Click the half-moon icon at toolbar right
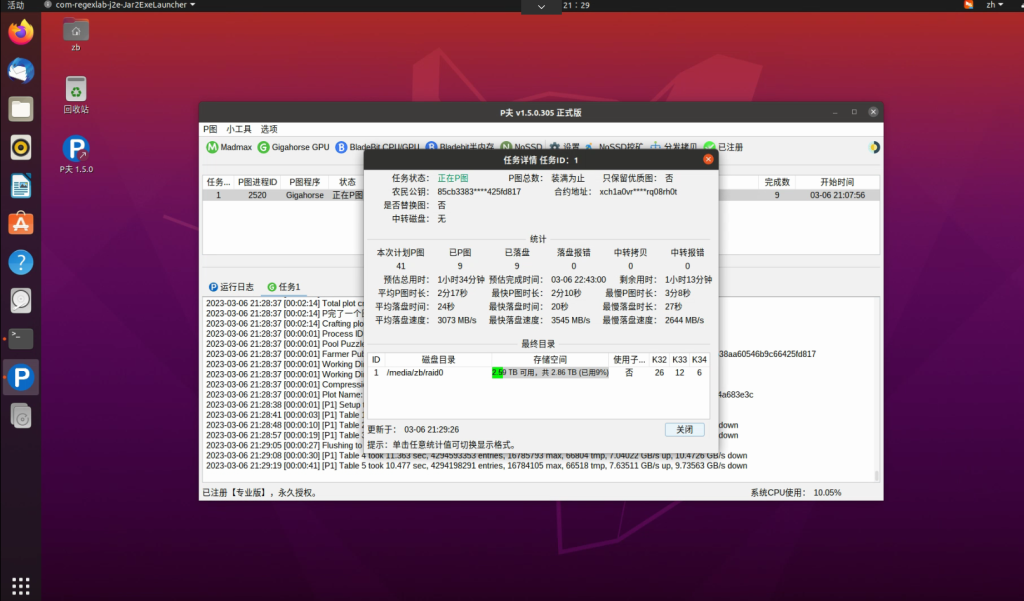 click(874, 147)
